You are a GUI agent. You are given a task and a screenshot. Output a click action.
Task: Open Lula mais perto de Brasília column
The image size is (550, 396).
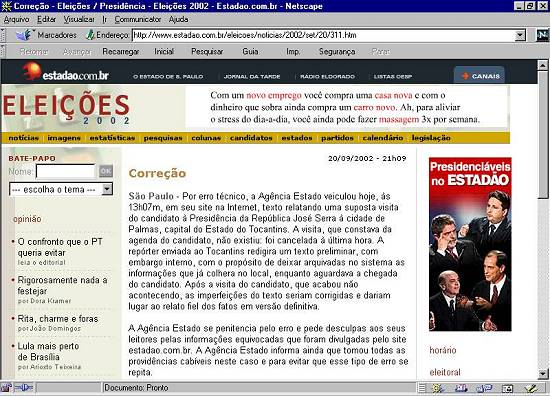tap(48, 351)
